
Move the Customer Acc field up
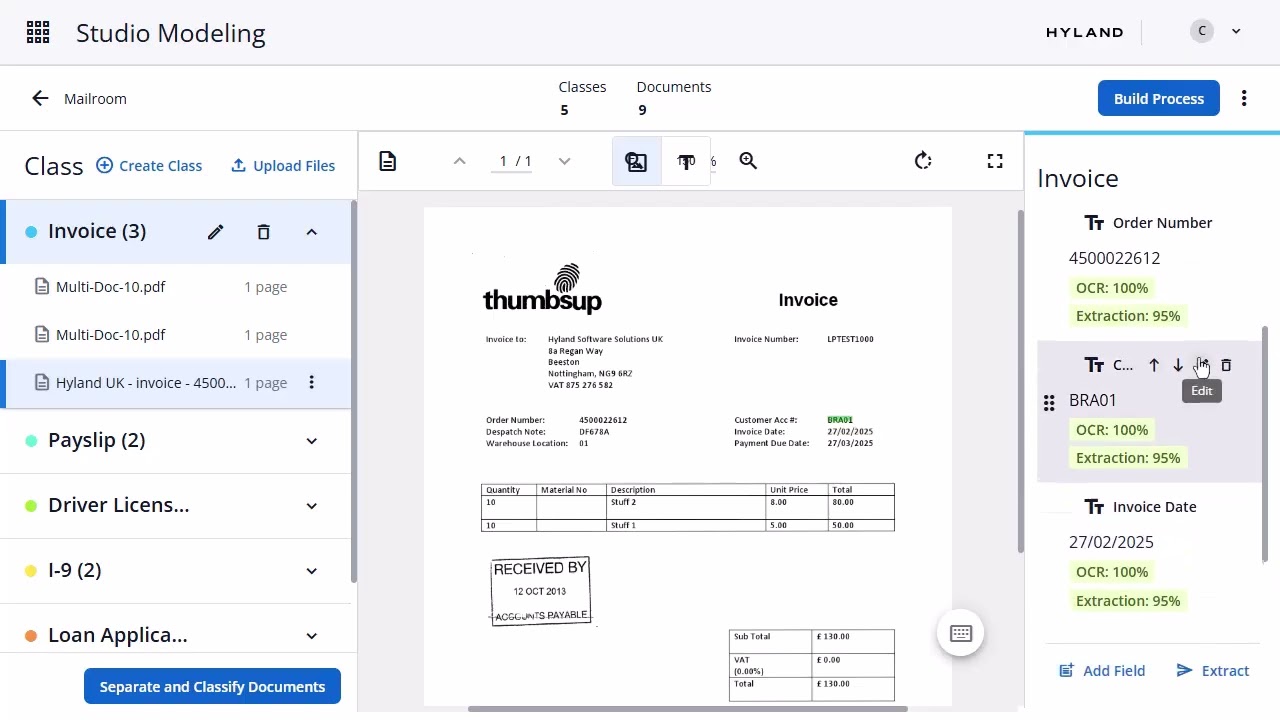click(x=1154, y=365)
